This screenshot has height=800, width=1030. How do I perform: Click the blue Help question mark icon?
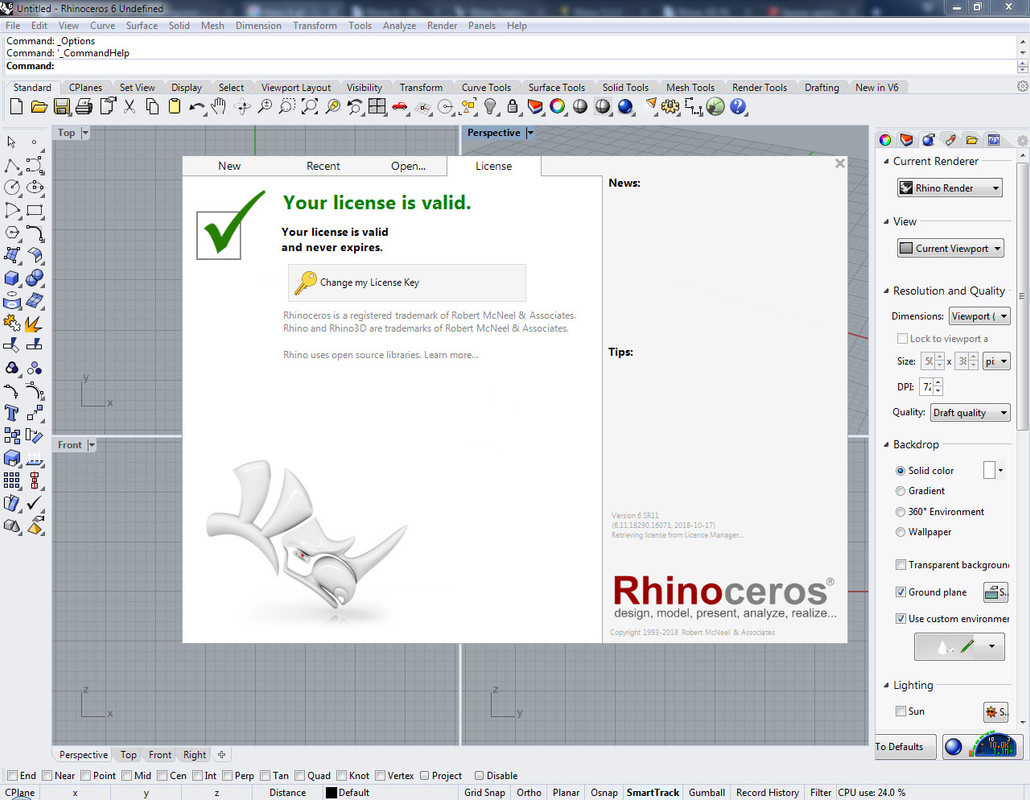(x=738, y=106)
